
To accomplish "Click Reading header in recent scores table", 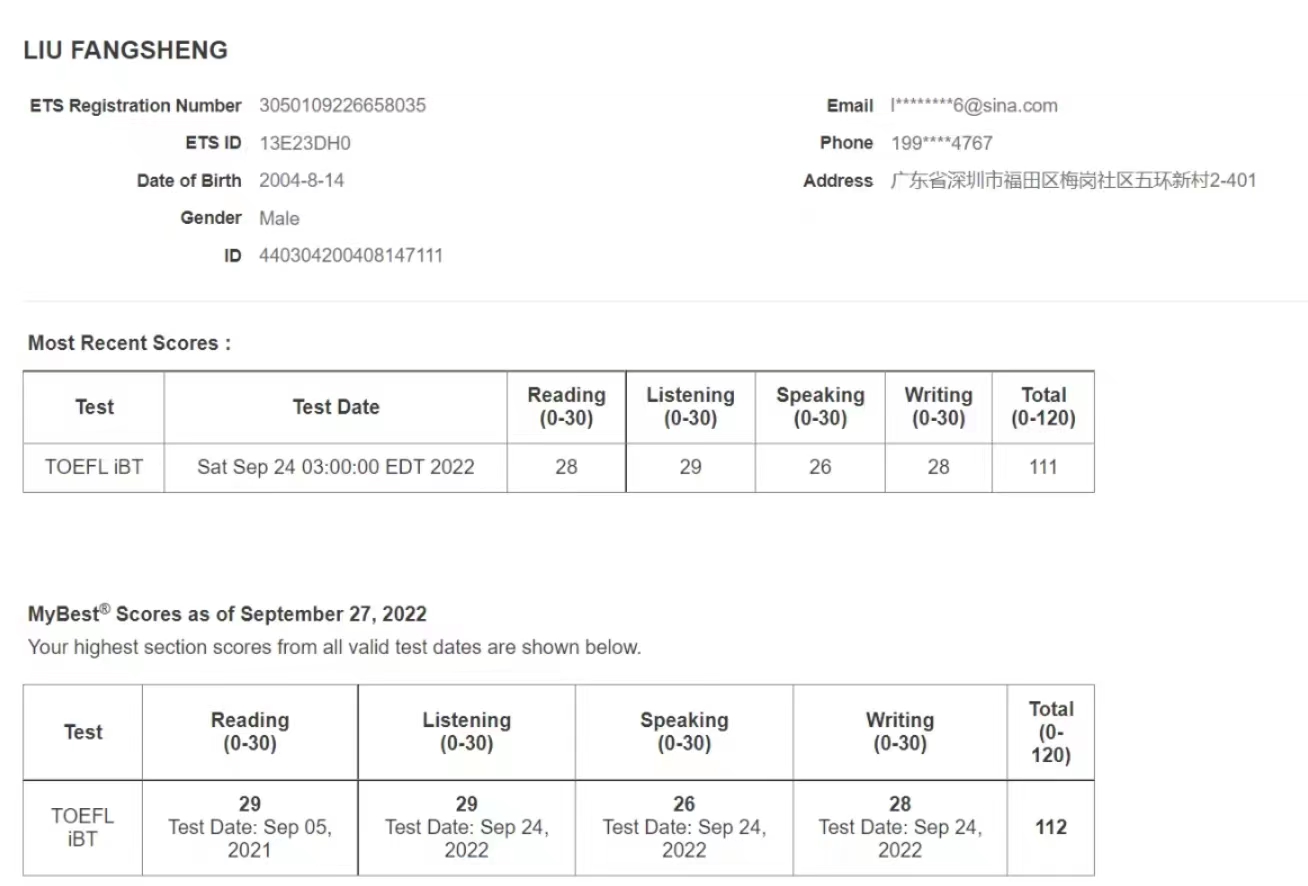I will coord(566,407).
